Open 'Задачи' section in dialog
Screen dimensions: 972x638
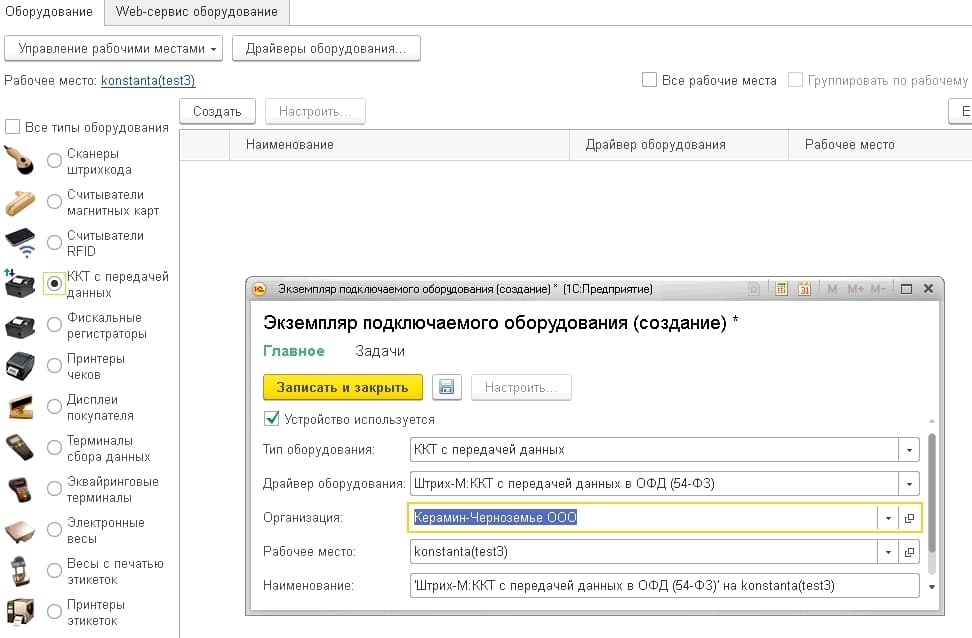pyautogui.click(x=380, y=351)
